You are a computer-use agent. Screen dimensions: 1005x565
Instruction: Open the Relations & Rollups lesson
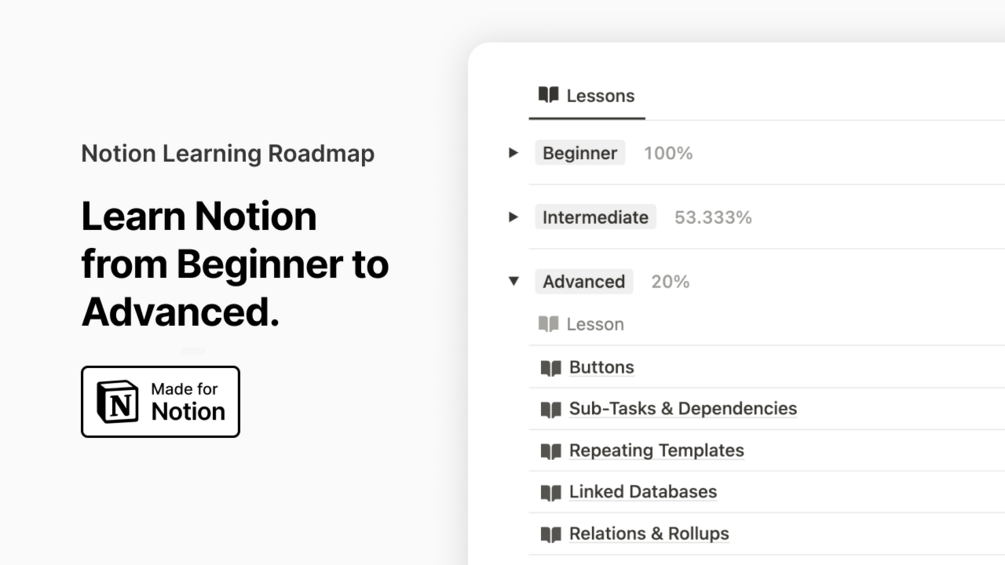point(648,533)
